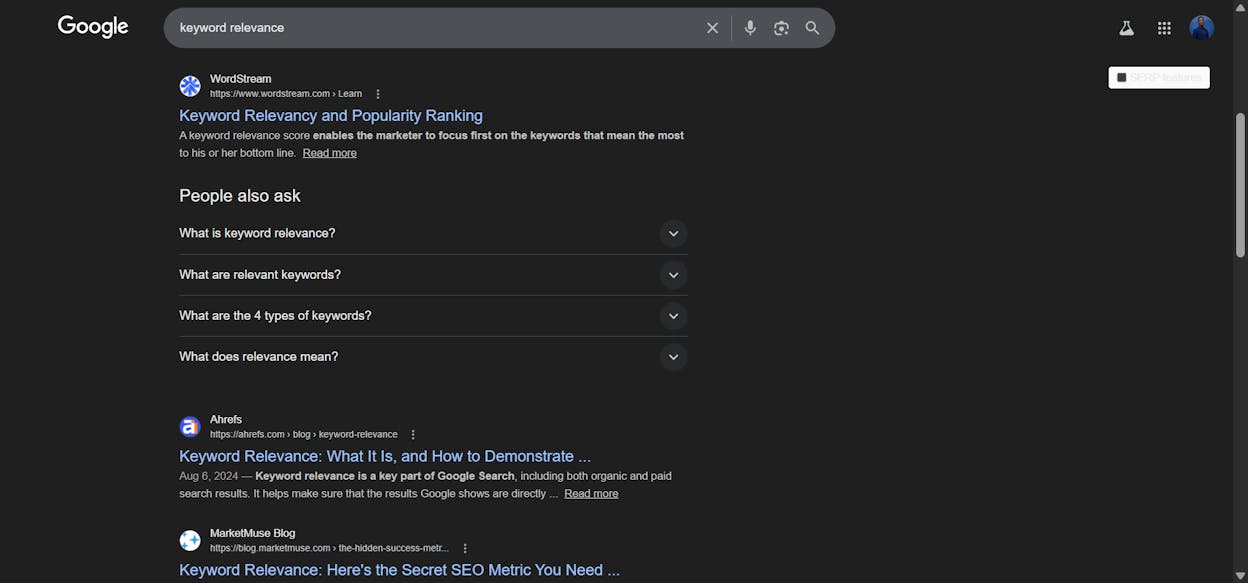Expand "What are relevant keywords?" question
Viewport: 1248px width, 583px height.
point(433,274)
